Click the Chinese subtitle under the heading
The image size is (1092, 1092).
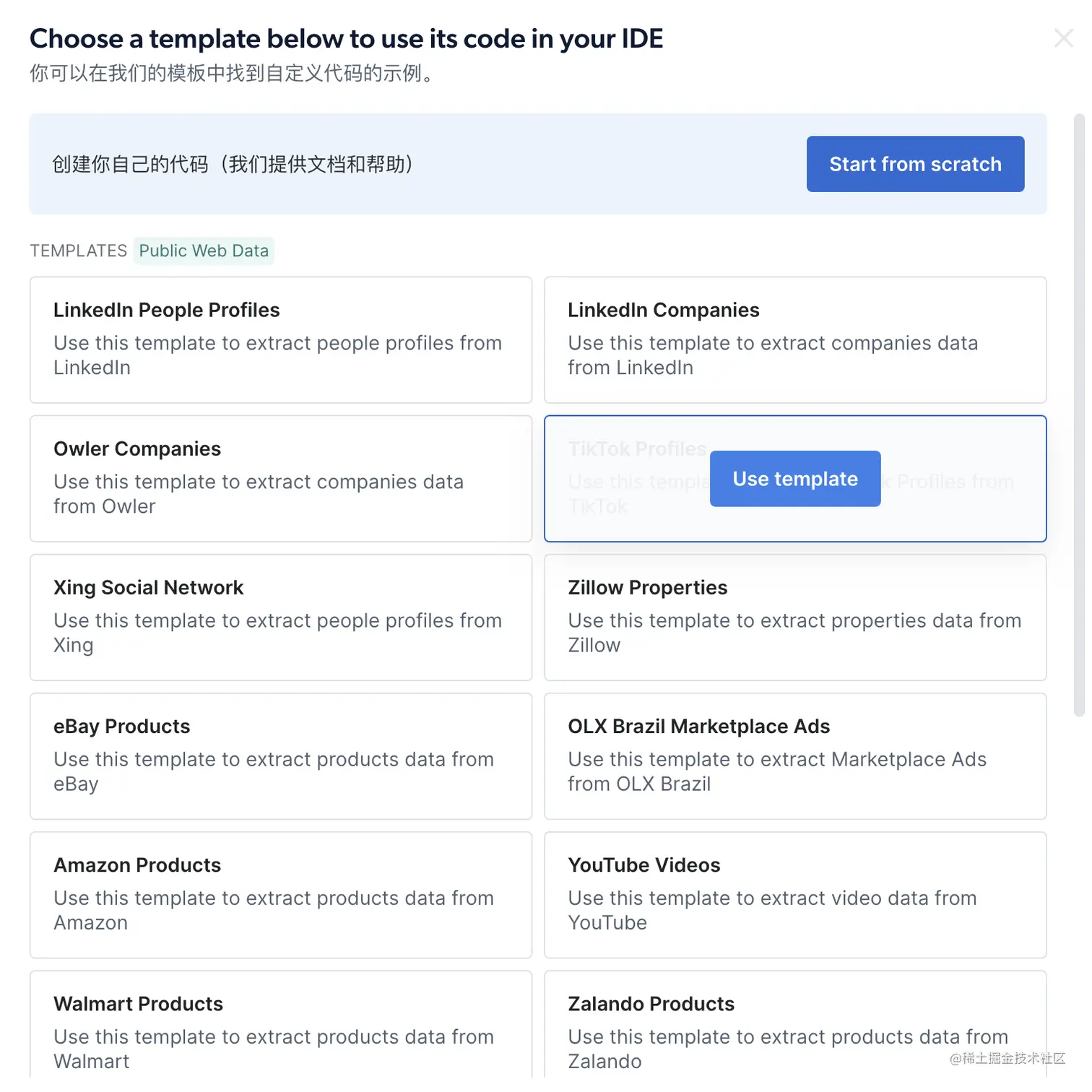coord(233,74)
